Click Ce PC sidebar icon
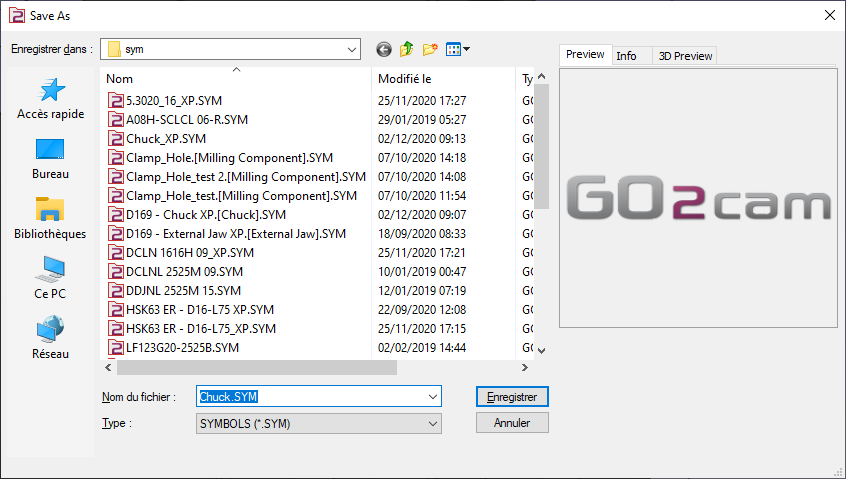 point(51,279)
